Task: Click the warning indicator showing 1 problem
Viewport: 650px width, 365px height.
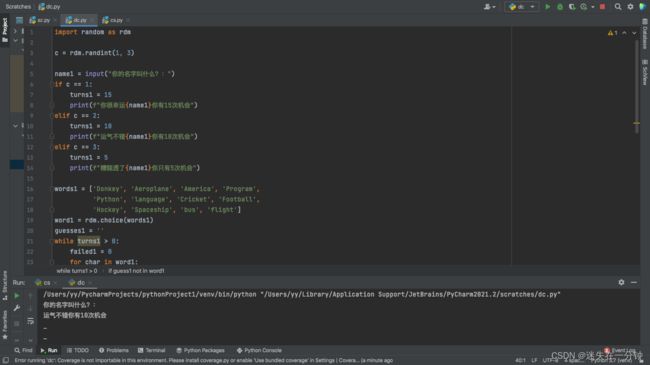Action: pyautogui.click(x=612, y=33)
